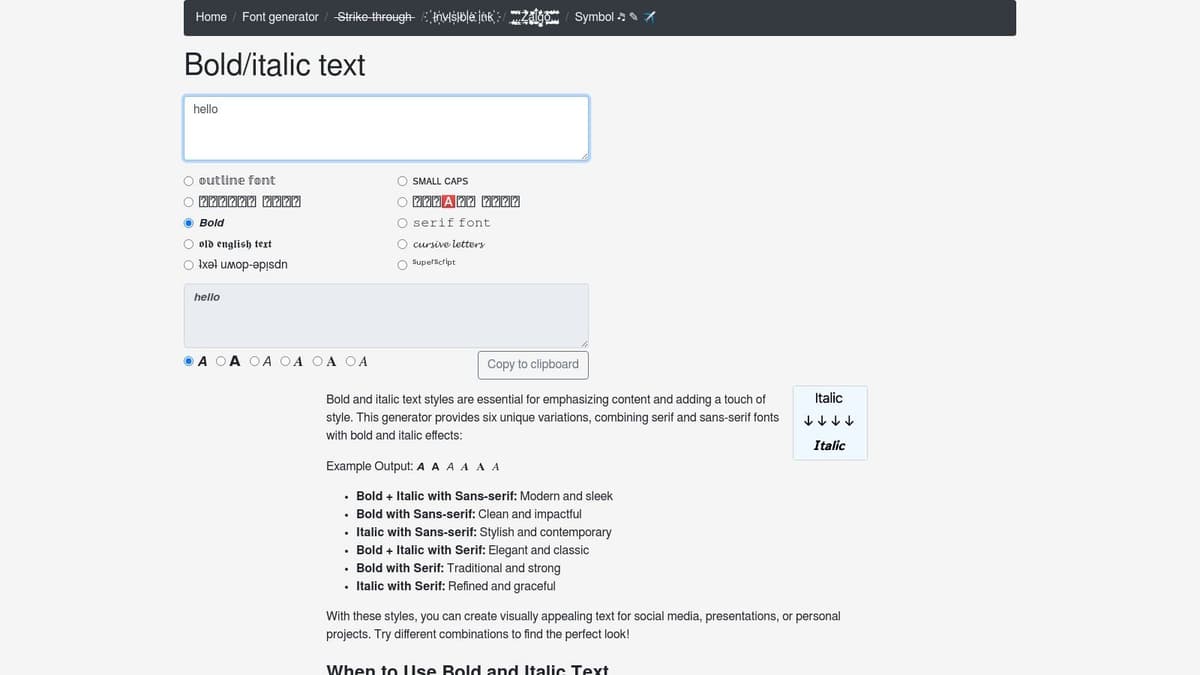Viewport: 1200px width, 675px height.
Task: Select the outline font radio option
Action: (189, 181)
